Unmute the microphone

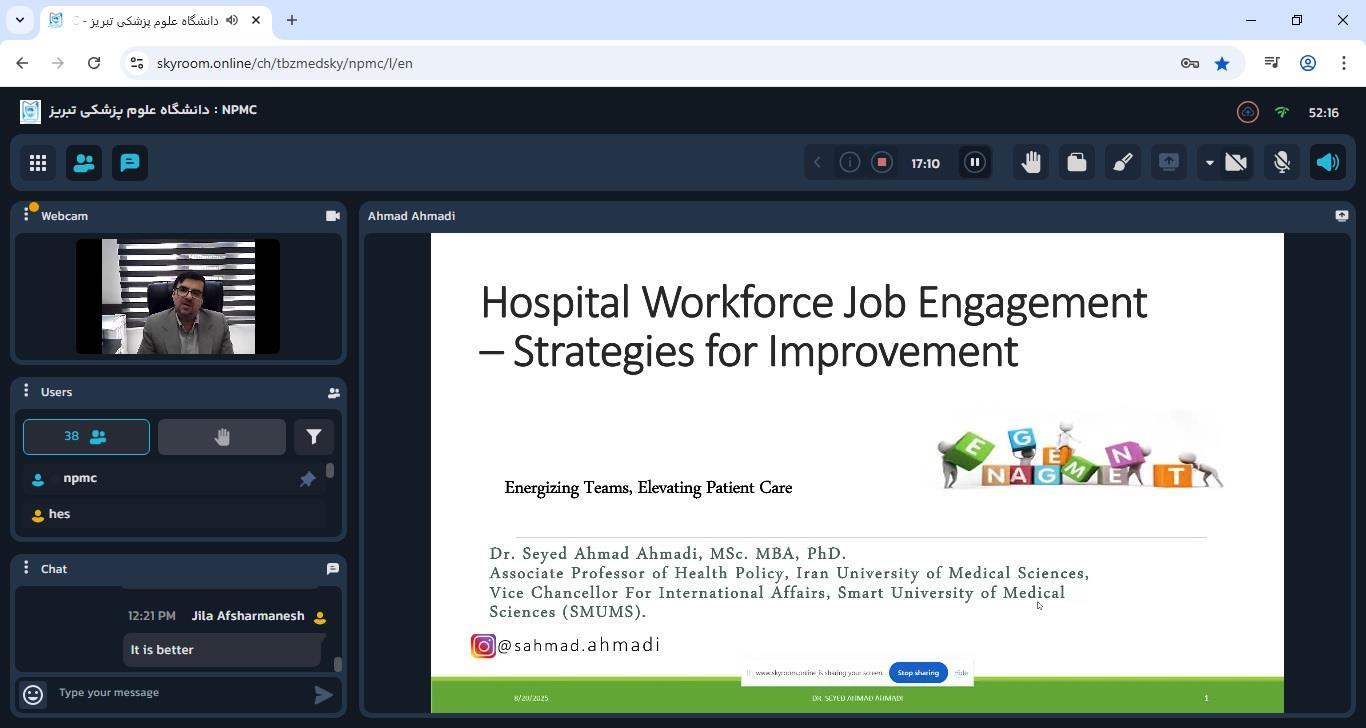coord(1282,163)
